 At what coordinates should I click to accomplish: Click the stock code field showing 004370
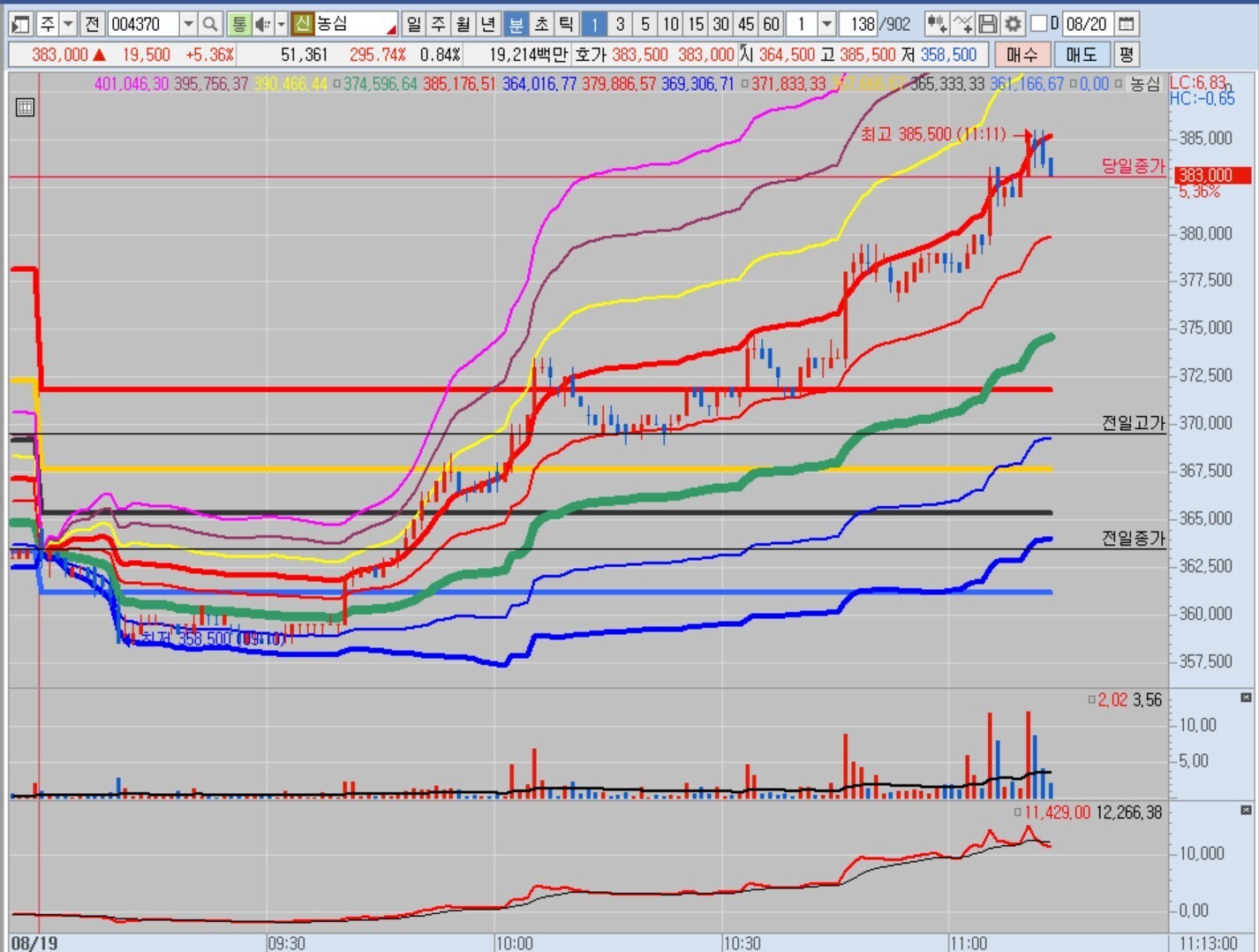point(143,24)
